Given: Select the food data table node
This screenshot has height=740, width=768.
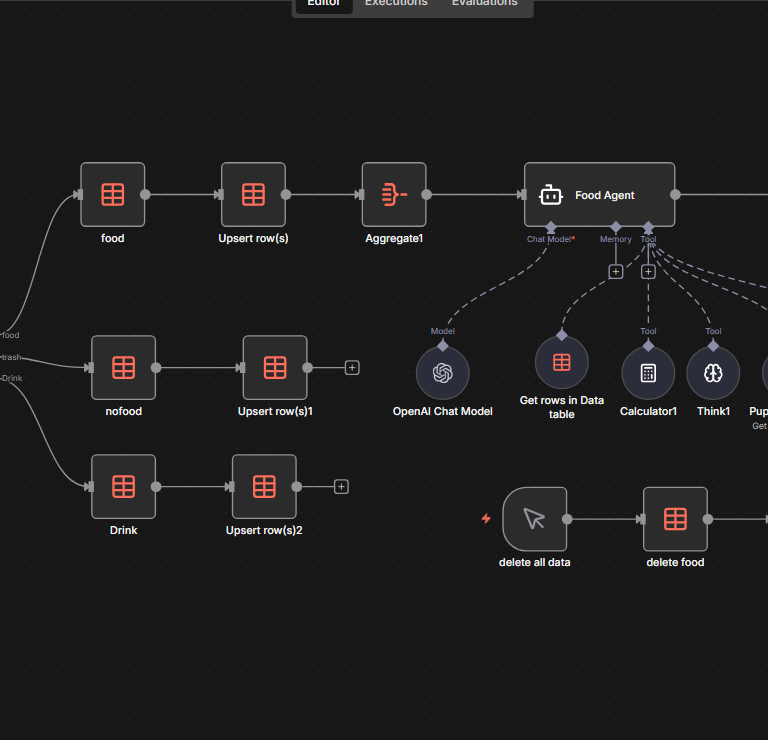Looking at the screenshot, I should [x=113, y=195].
